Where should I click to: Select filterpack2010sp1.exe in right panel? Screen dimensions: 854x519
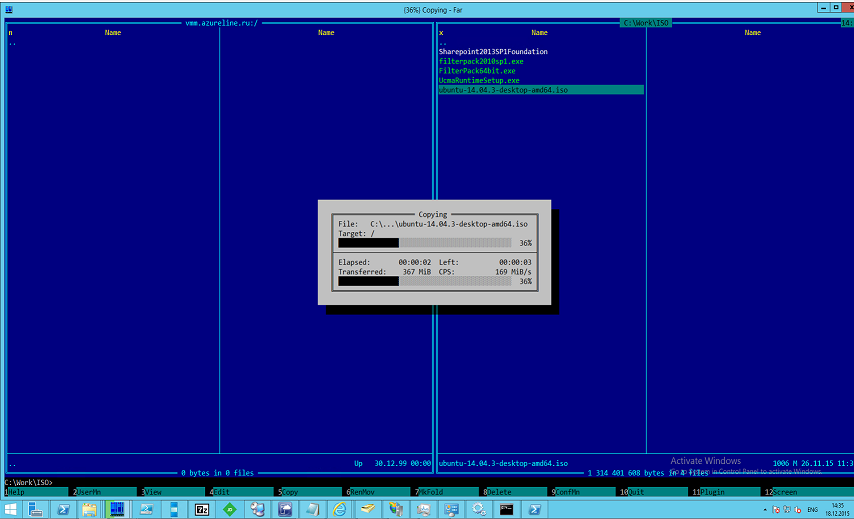pos(481,62)
